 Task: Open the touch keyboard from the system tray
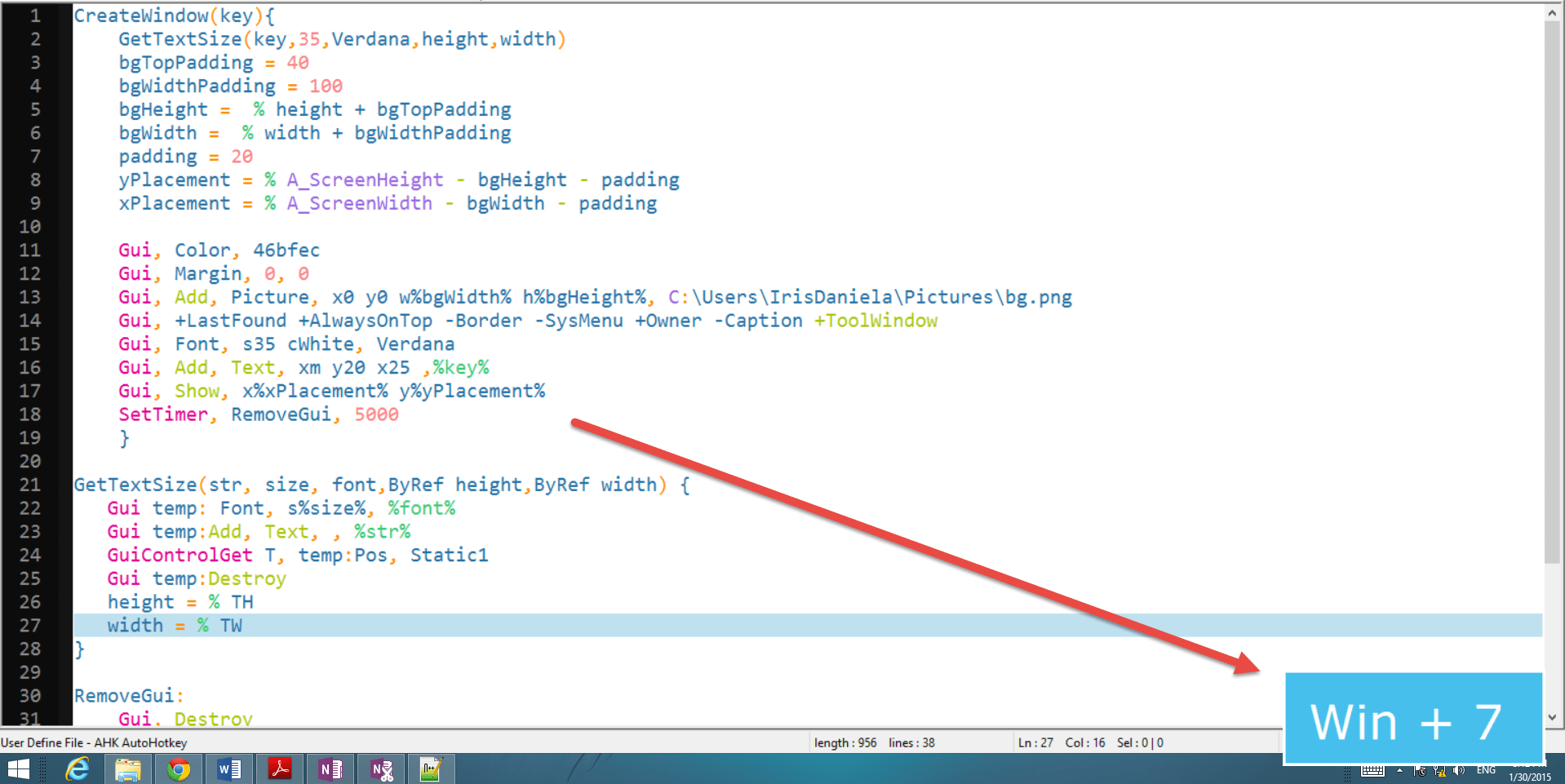1372,771
